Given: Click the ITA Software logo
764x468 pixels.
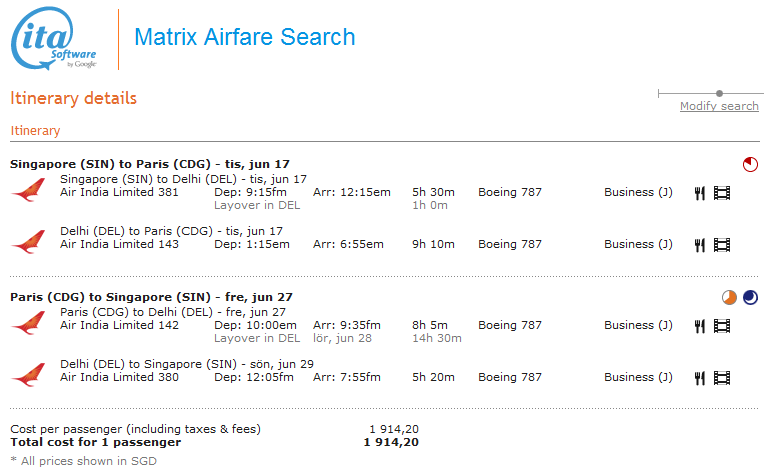Looking at the screenshot, I should [54, 38].
